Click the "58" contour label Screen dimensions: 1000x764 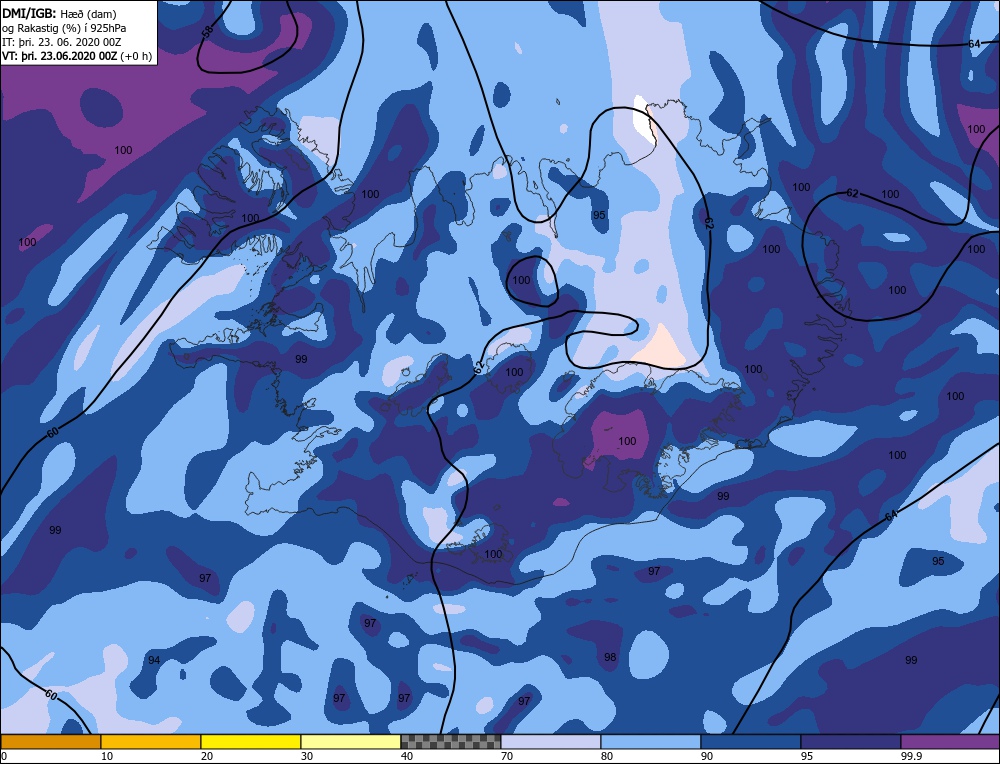pos(207,33)
